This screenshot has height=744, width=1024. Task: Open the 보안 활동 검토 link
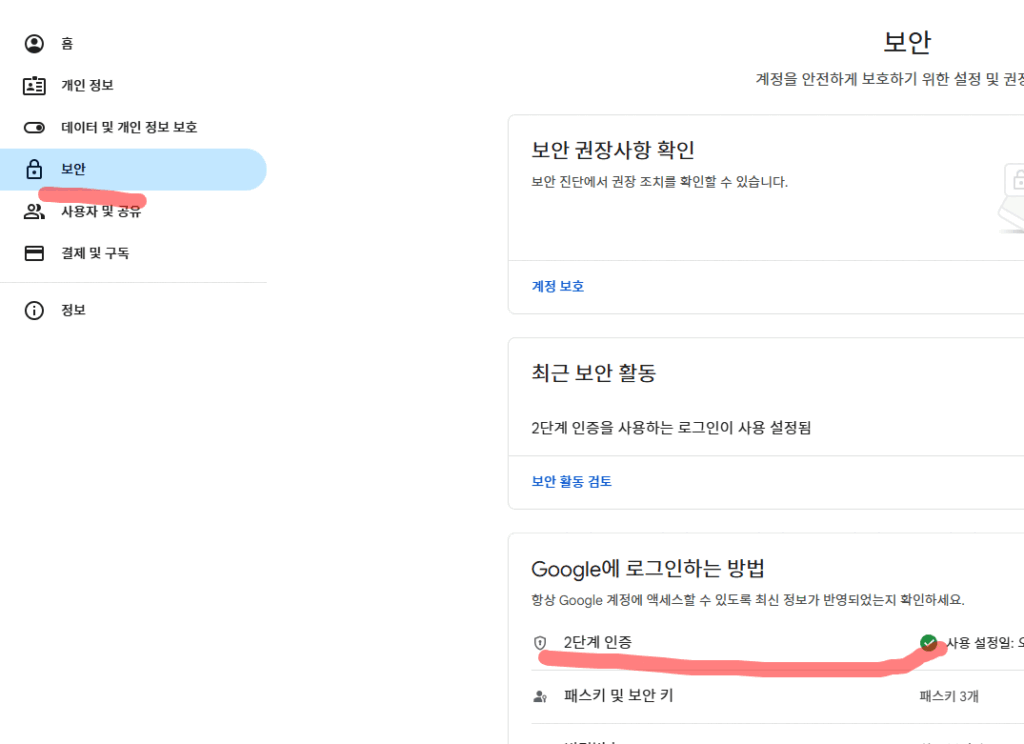571,482
